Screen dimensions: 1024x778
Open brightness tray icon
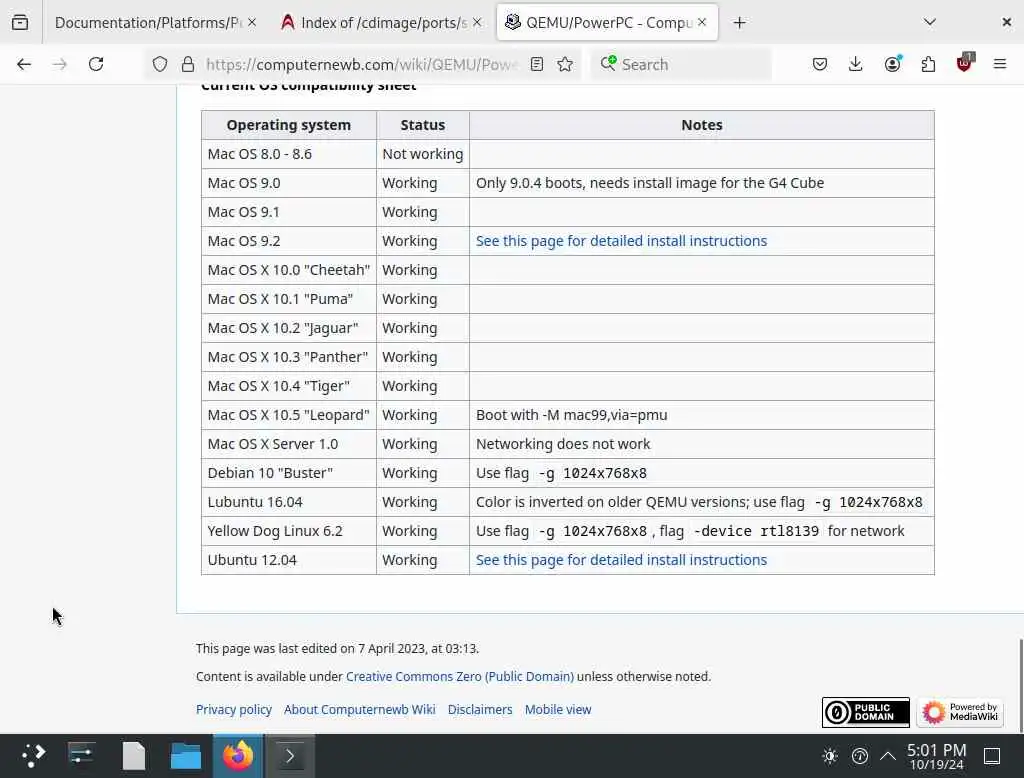[x=830, y=756]
